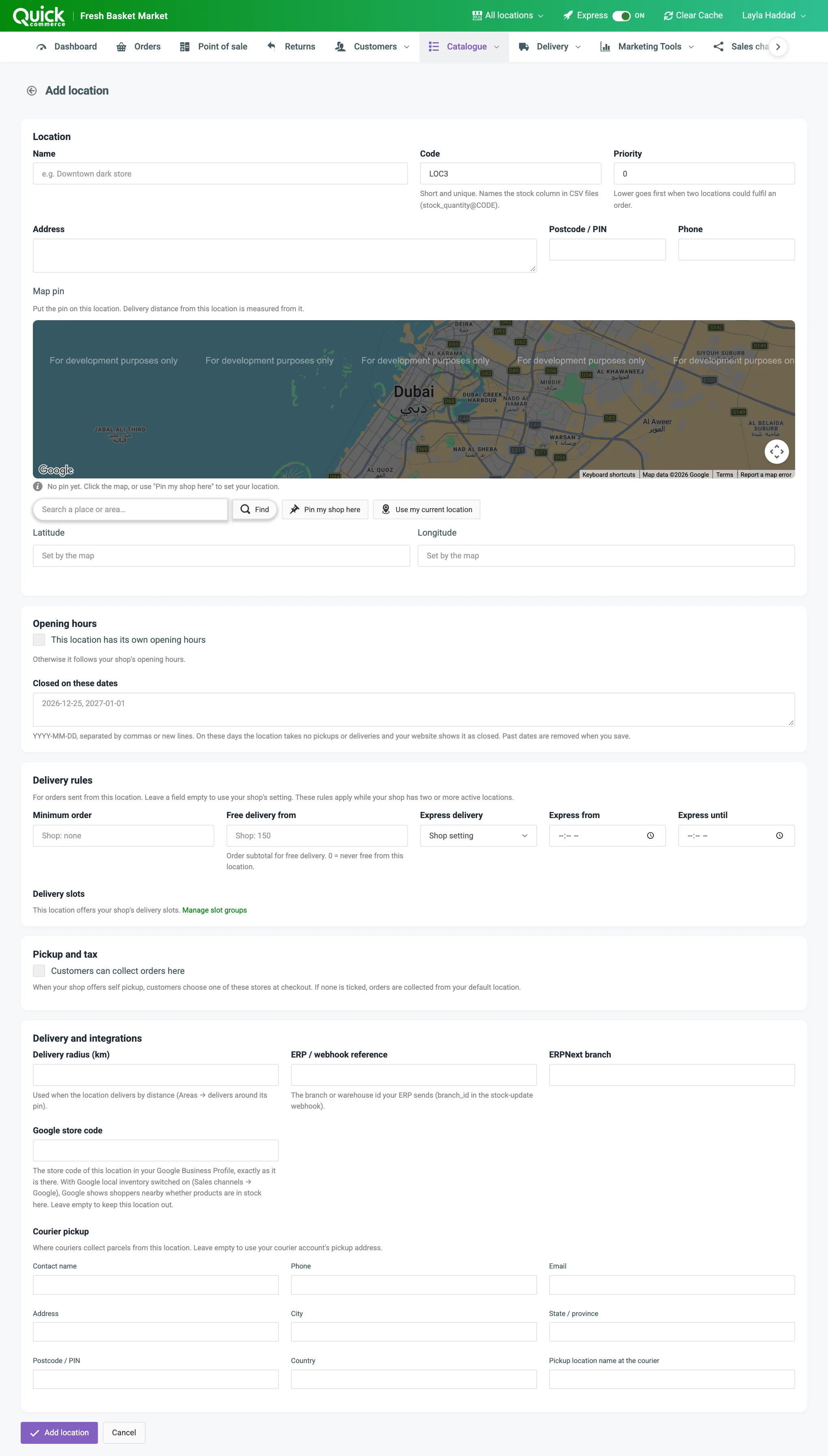Click the Marketing Tools chart icon
828x1456 pixels.
tap(605, 47)
